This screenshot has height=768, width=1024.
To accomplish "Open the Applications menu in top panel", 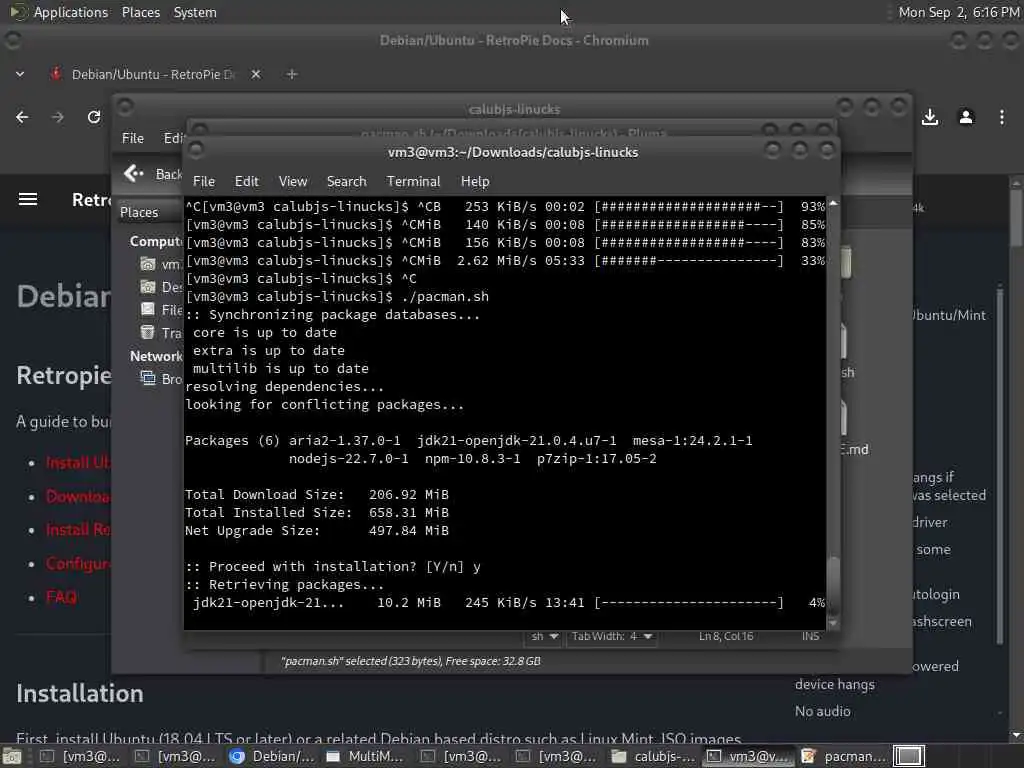I will [71, 12].
